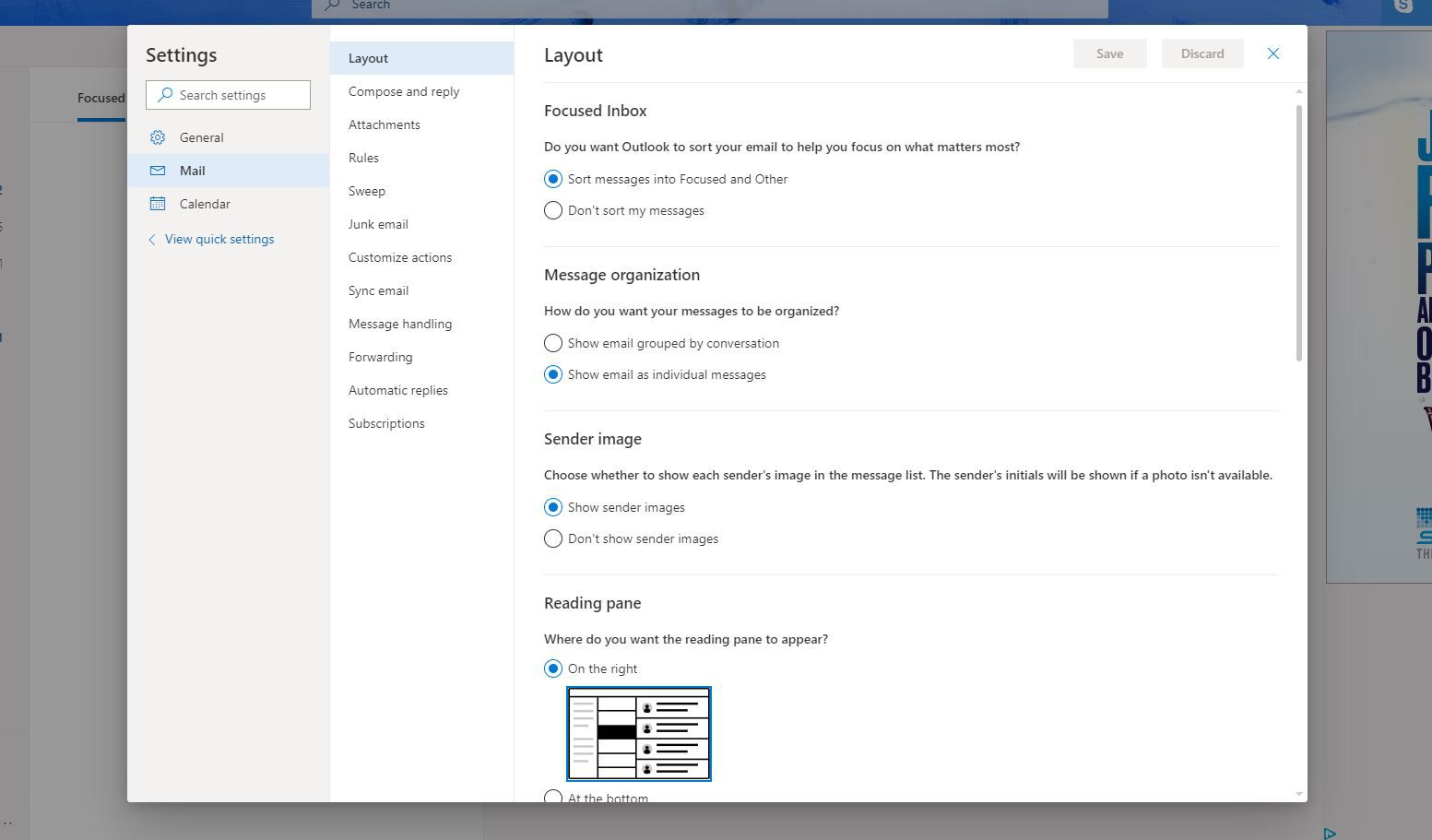Click the Focused tab in the inbox

click(101, 98)
